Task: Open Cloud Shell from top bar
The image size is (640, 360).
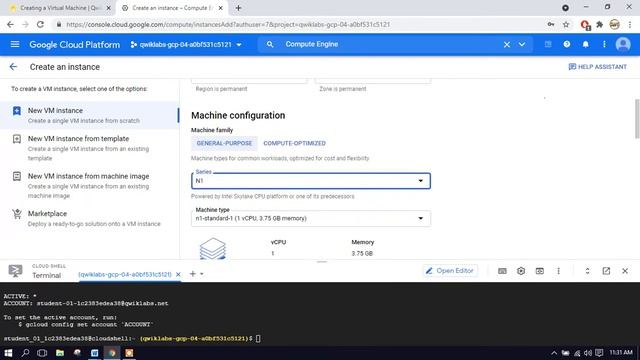Action: 548,44
